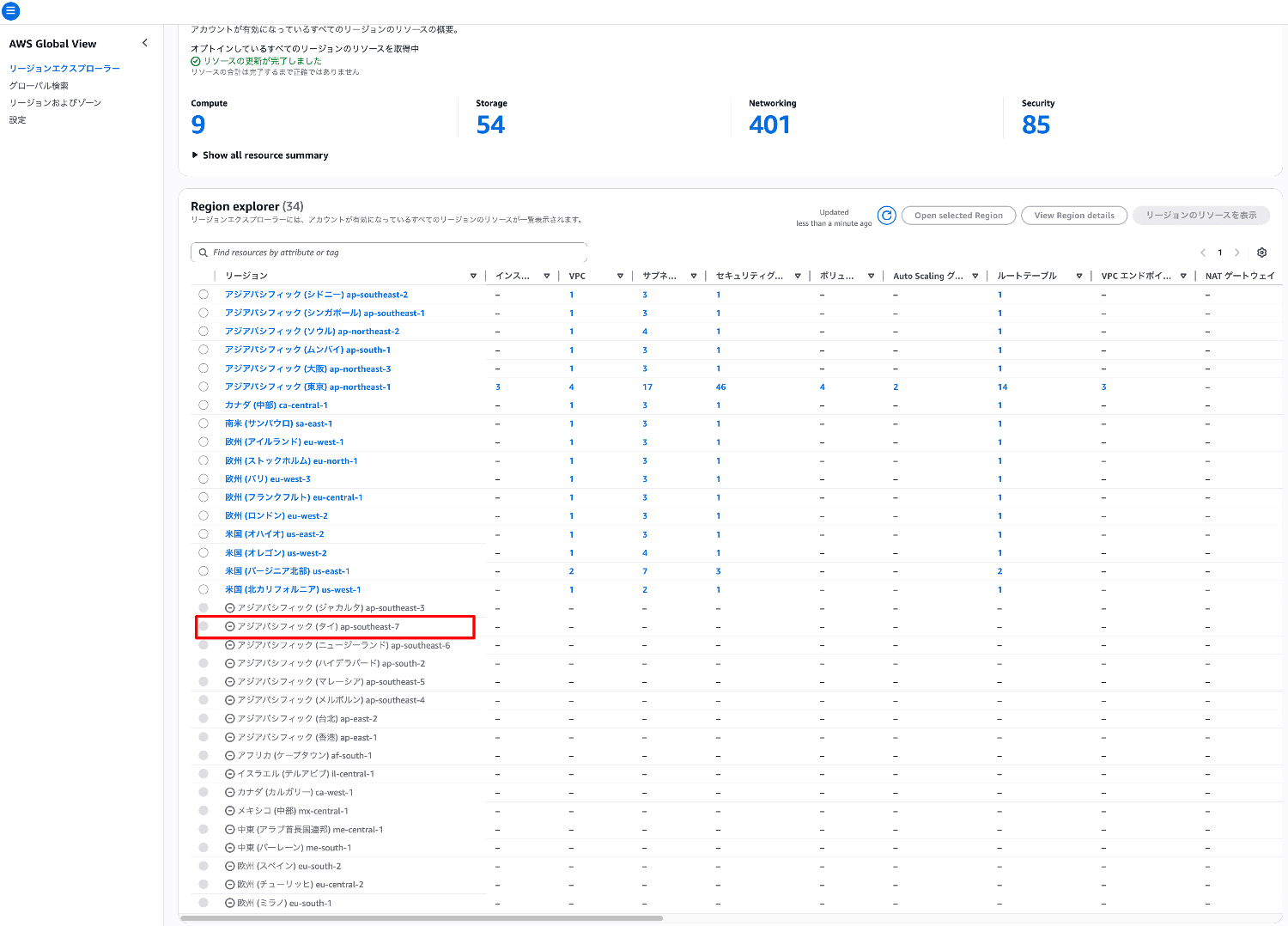Viewport: 1288px width, 926px height.
Task: Collapse the AWS Global View sidebar
Action: click(x=144, y=43)
